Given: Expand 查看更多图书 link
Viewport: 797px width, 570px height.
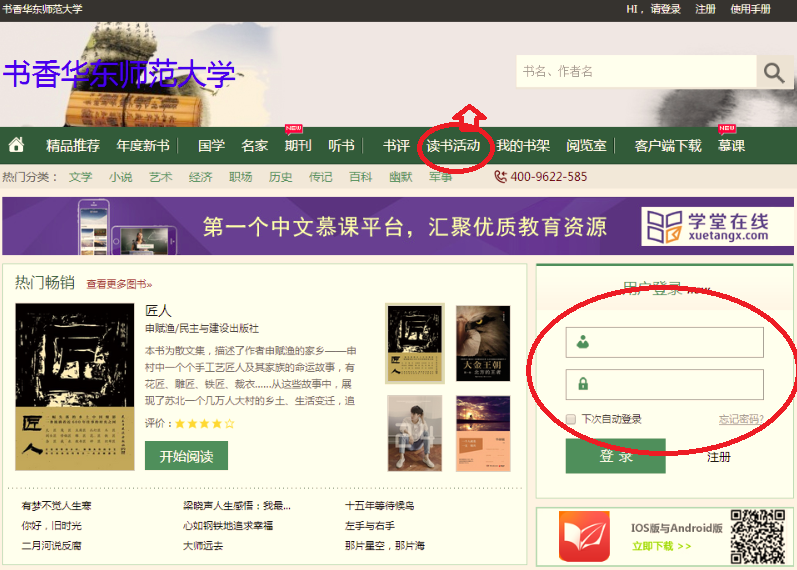Looking at the screenshot, I should point(119,284).
